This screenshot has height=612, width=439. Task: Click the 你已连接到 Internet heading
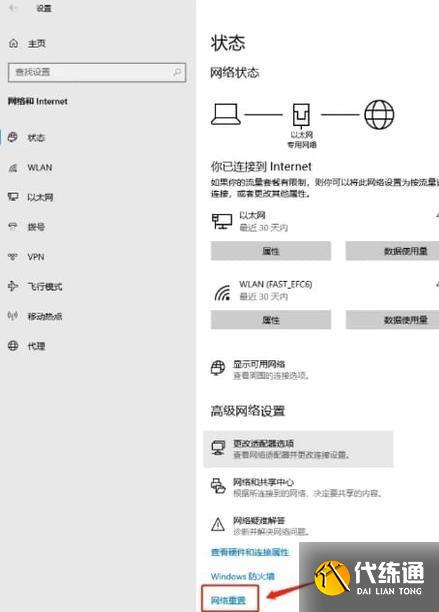pyautogui.click(x=261, y=167)
